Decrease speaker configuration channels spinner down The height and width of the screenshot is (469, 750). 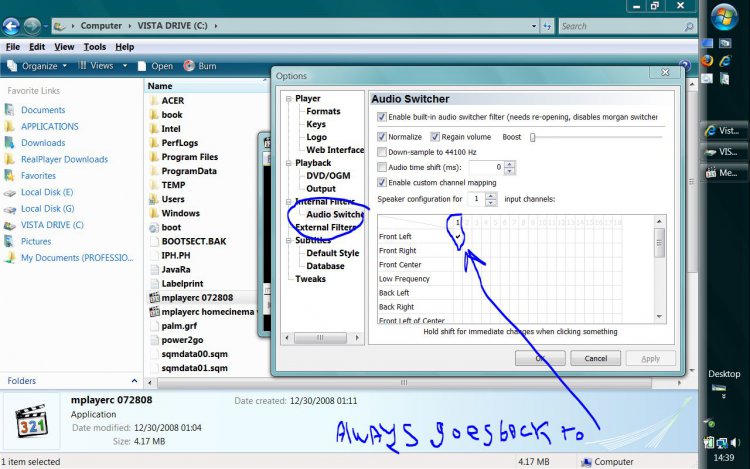point(491,203)
